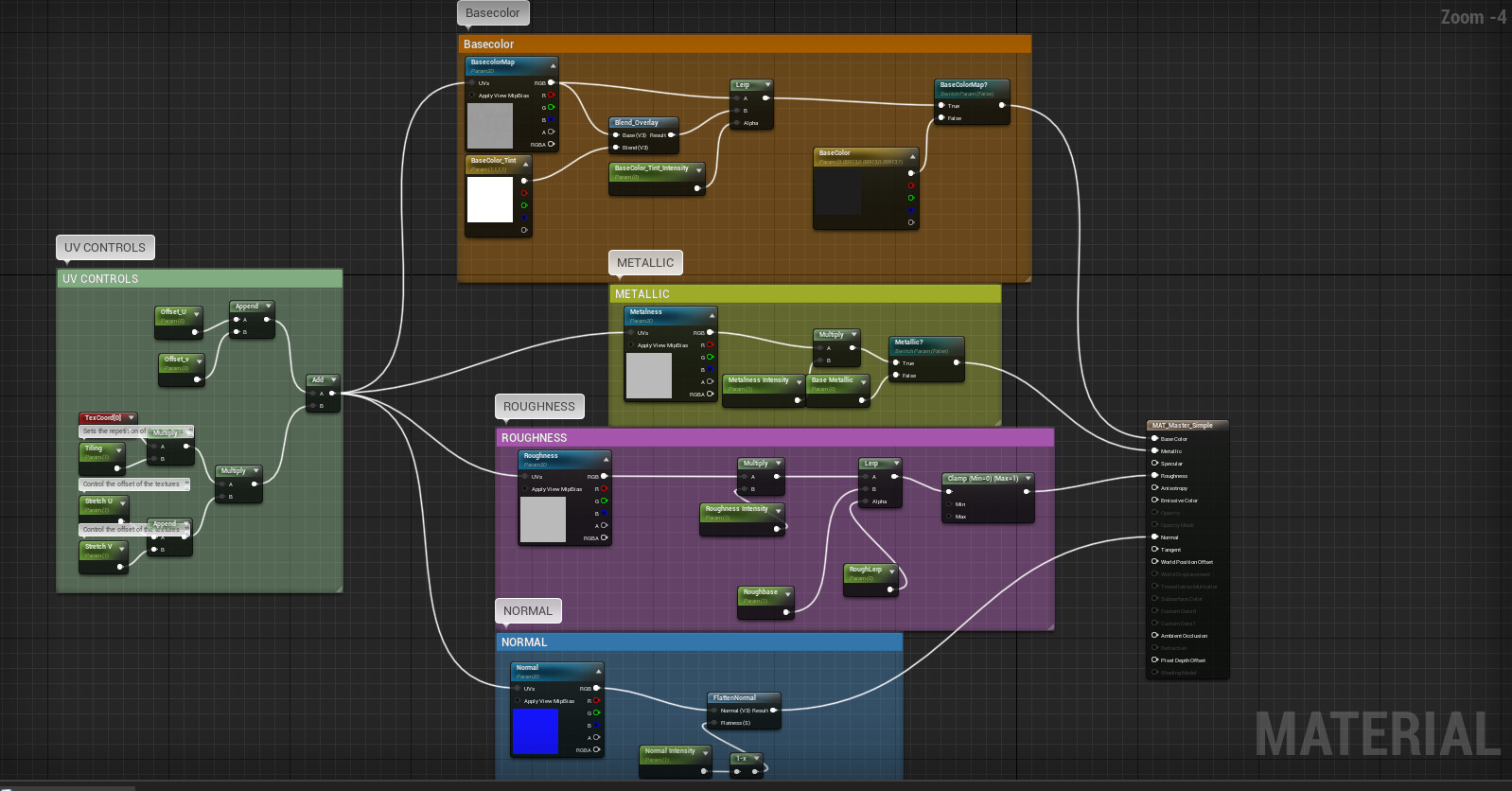Select the Stretch V parameter node

[x=103, y=556]
